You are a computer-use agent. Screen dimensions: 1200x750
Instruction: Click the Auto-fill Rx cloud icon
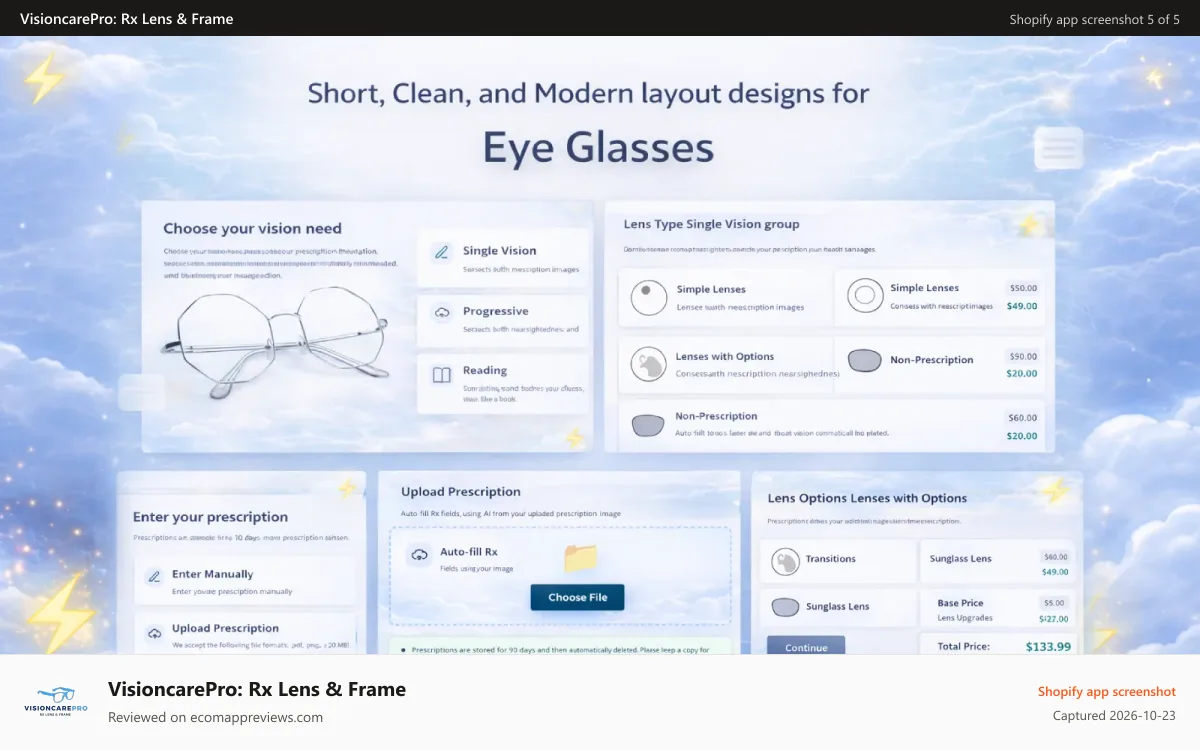pyautogui.click(x=418, y=555)
